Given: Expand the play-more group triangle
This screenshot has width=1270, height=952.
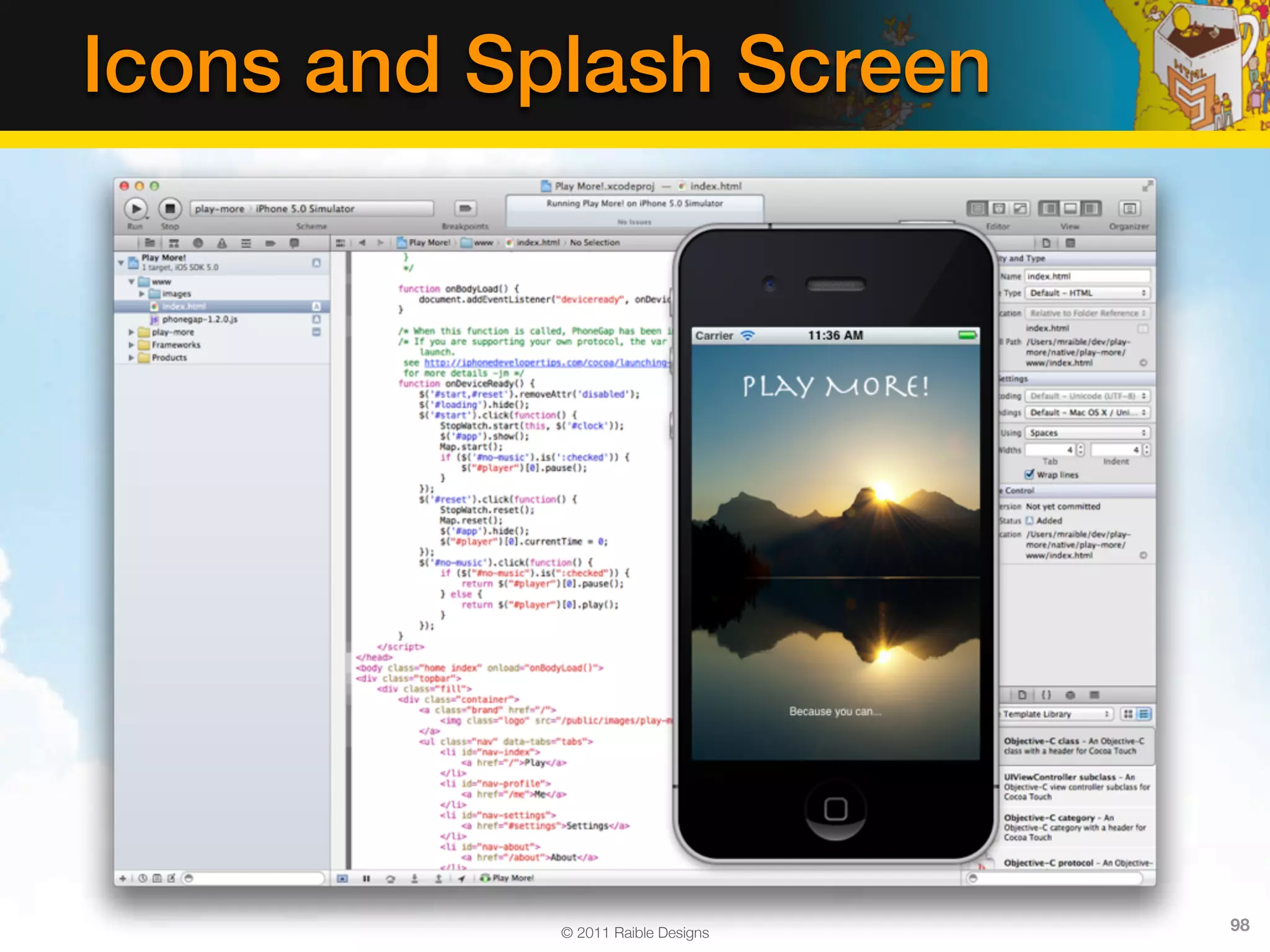Looking at the screenshot, I should [x=131, y=332].
